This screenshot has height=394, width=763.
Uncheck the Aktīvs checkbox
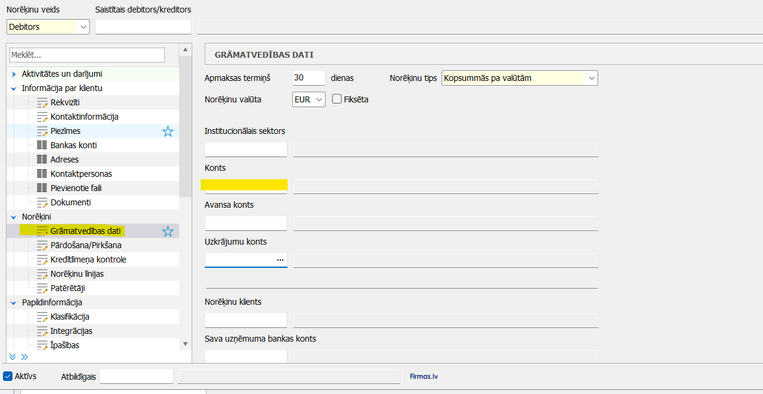click(x=7, y=376)
